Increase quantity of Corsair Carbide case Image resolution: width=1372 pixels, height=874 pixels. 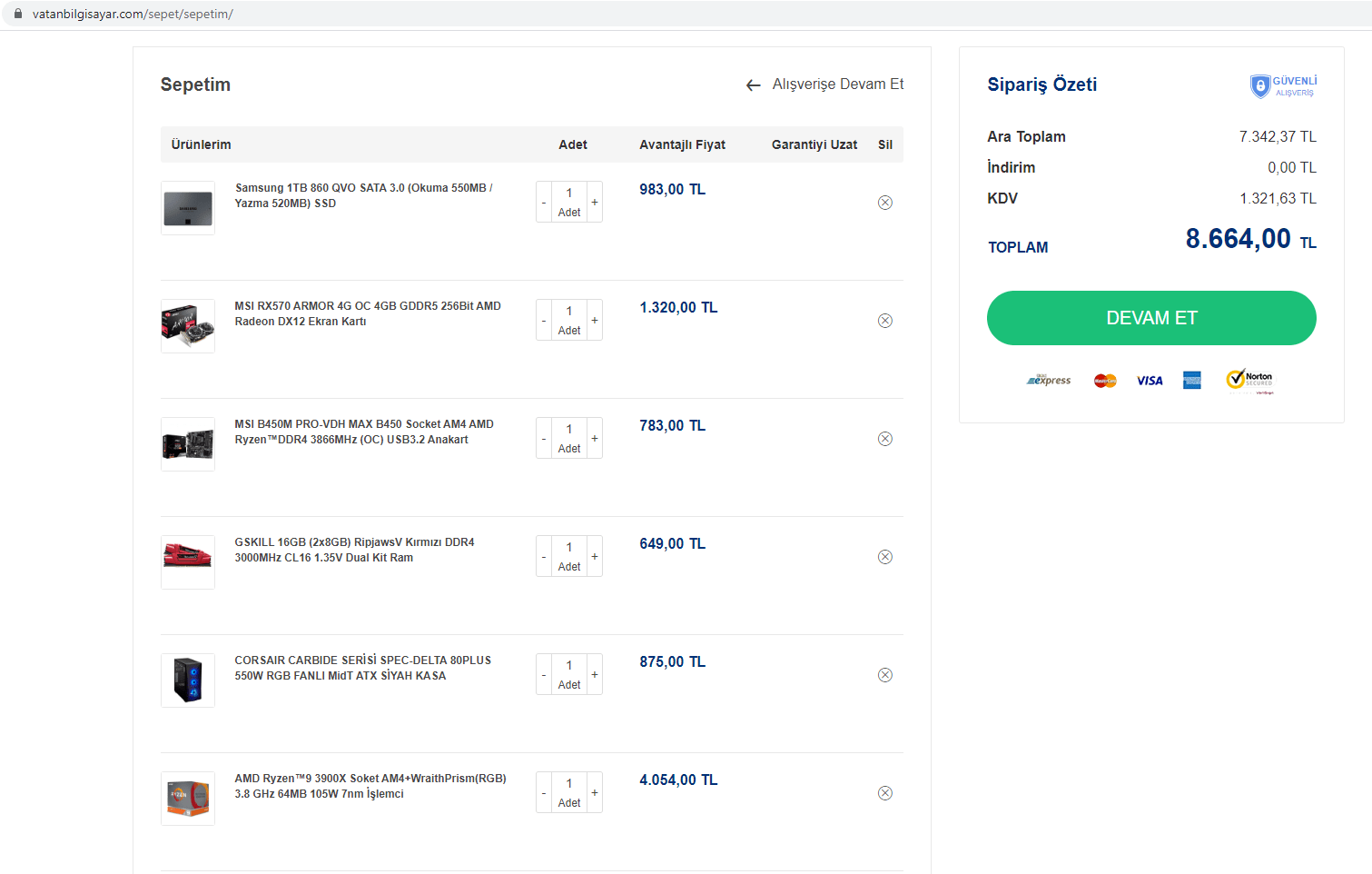click(x=595, y=674)
